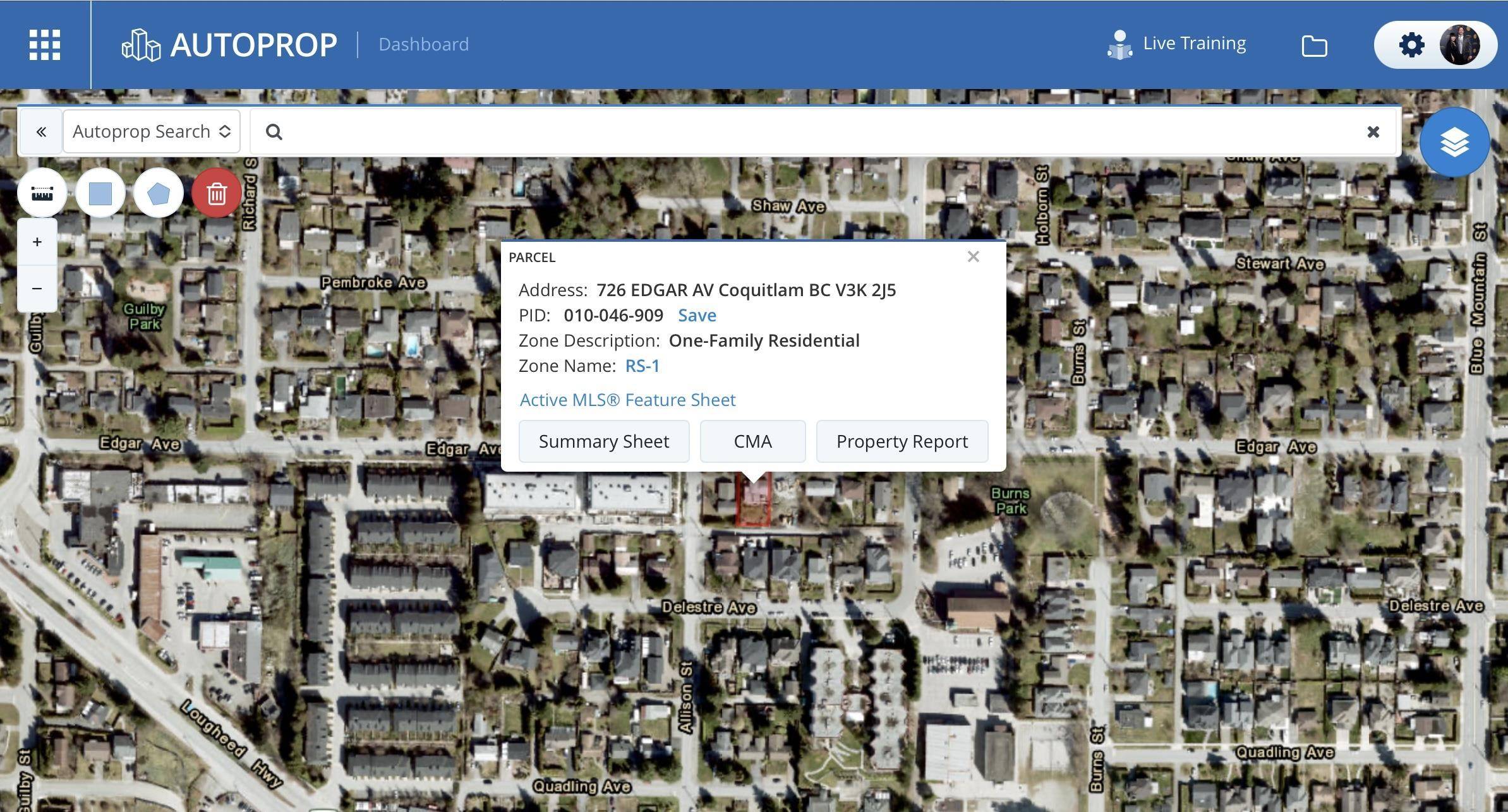The height and width of the screenshot is (812, 1508).
Task: Click the Autoprop buildings logo
Action: coord(141,45)
